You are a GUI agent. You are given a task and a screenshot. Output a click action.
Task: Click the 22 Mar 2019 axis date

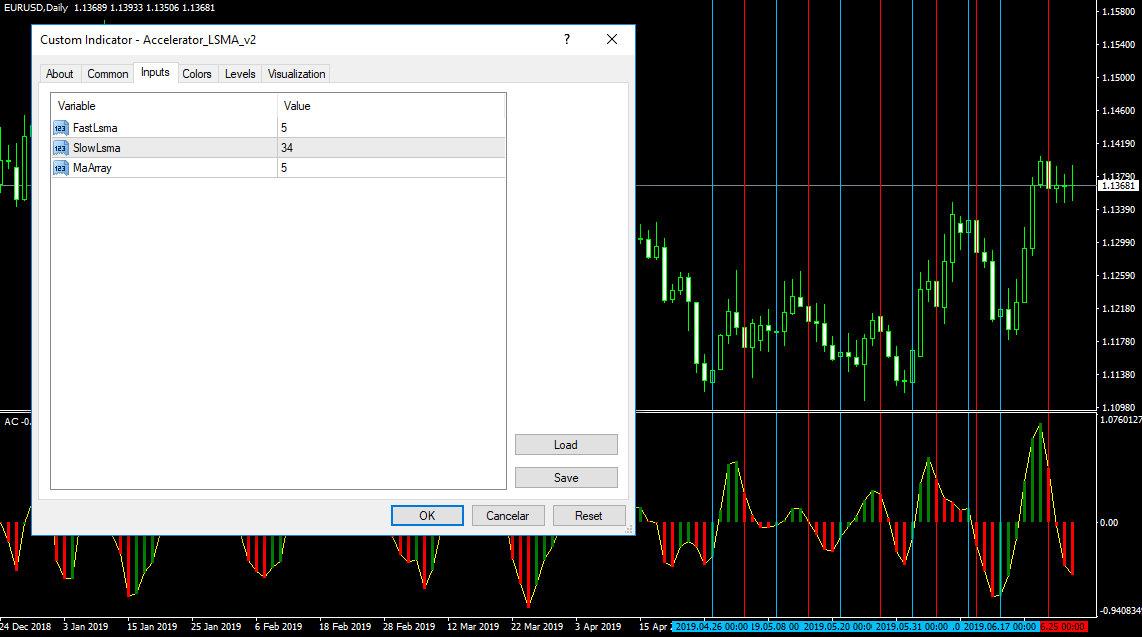coord(537,626)
